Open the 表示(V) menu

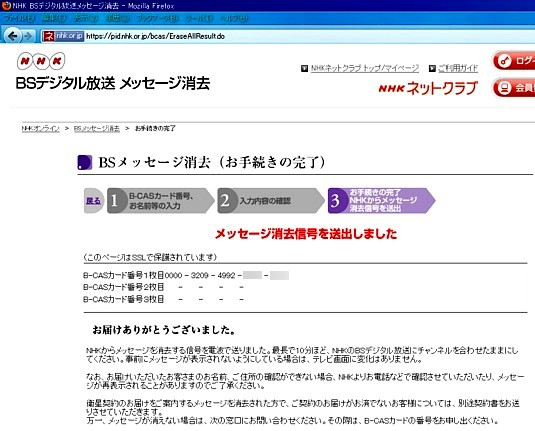click(86, 18)
